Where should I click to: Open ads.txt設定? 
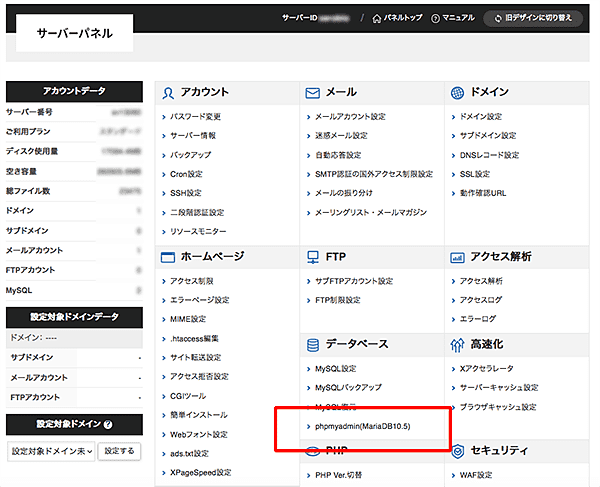click(x=189, y=454)
